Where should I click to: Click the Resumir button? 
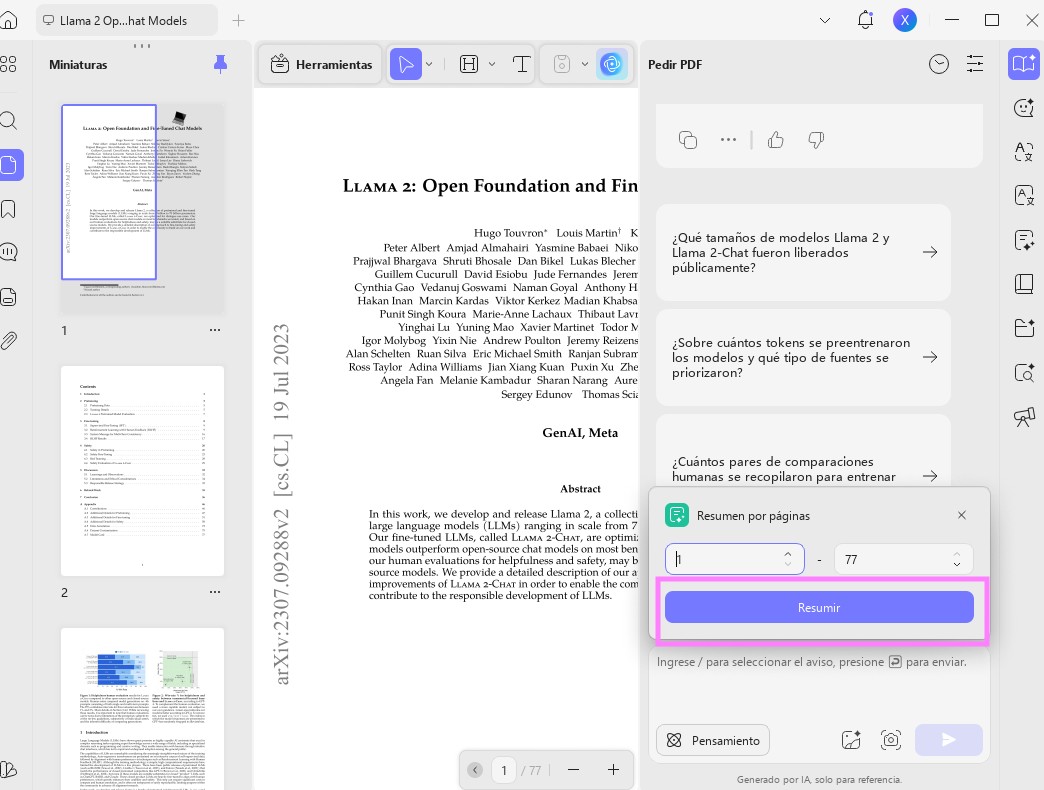pos(819,607)
